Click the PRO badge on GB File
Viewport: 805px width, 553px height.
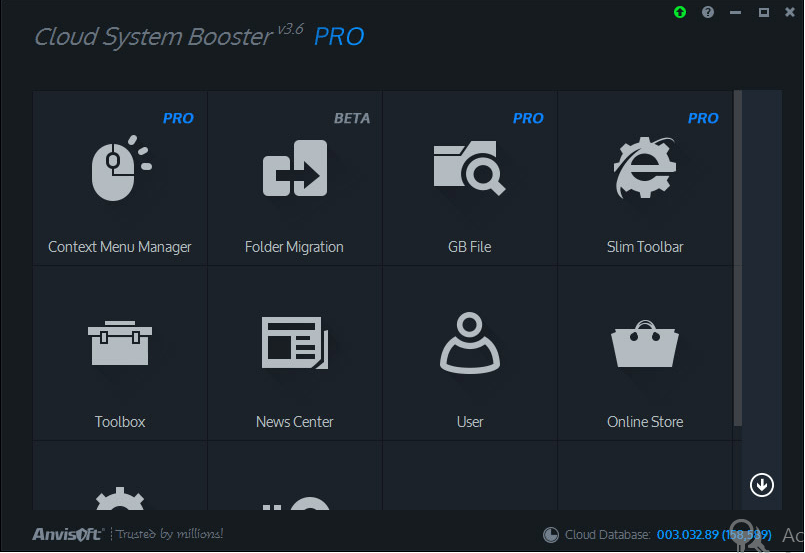[528, 119]
